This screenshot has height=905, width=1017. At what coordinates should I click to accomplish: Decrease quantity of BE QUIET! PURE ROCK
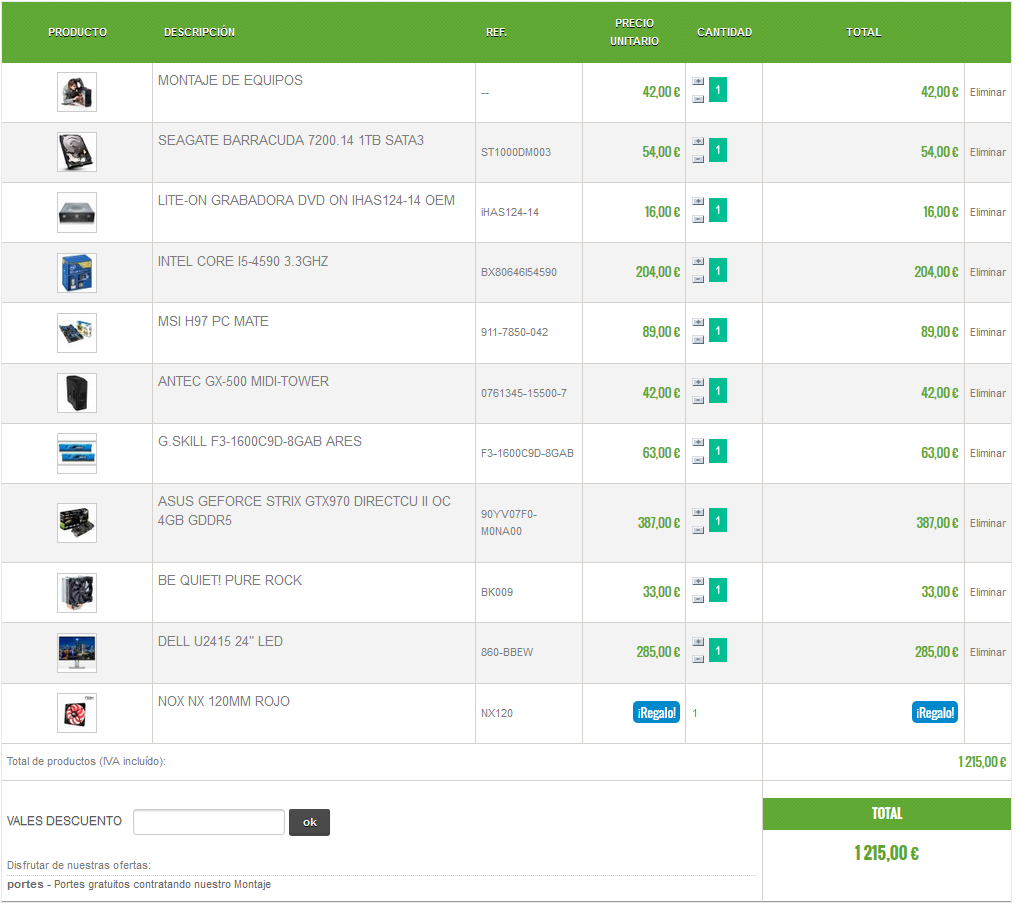tap(700, 600)
